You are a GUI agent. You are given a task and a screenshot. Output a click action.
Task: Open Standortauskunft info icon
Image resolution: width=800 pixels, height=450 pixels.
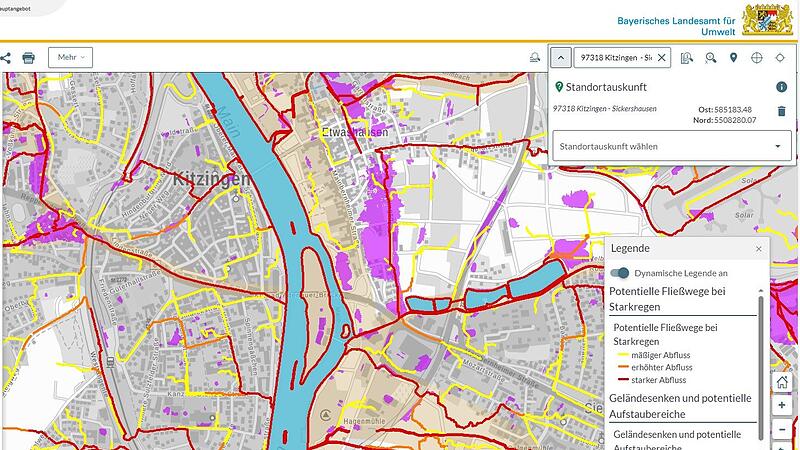coord(781,87)
